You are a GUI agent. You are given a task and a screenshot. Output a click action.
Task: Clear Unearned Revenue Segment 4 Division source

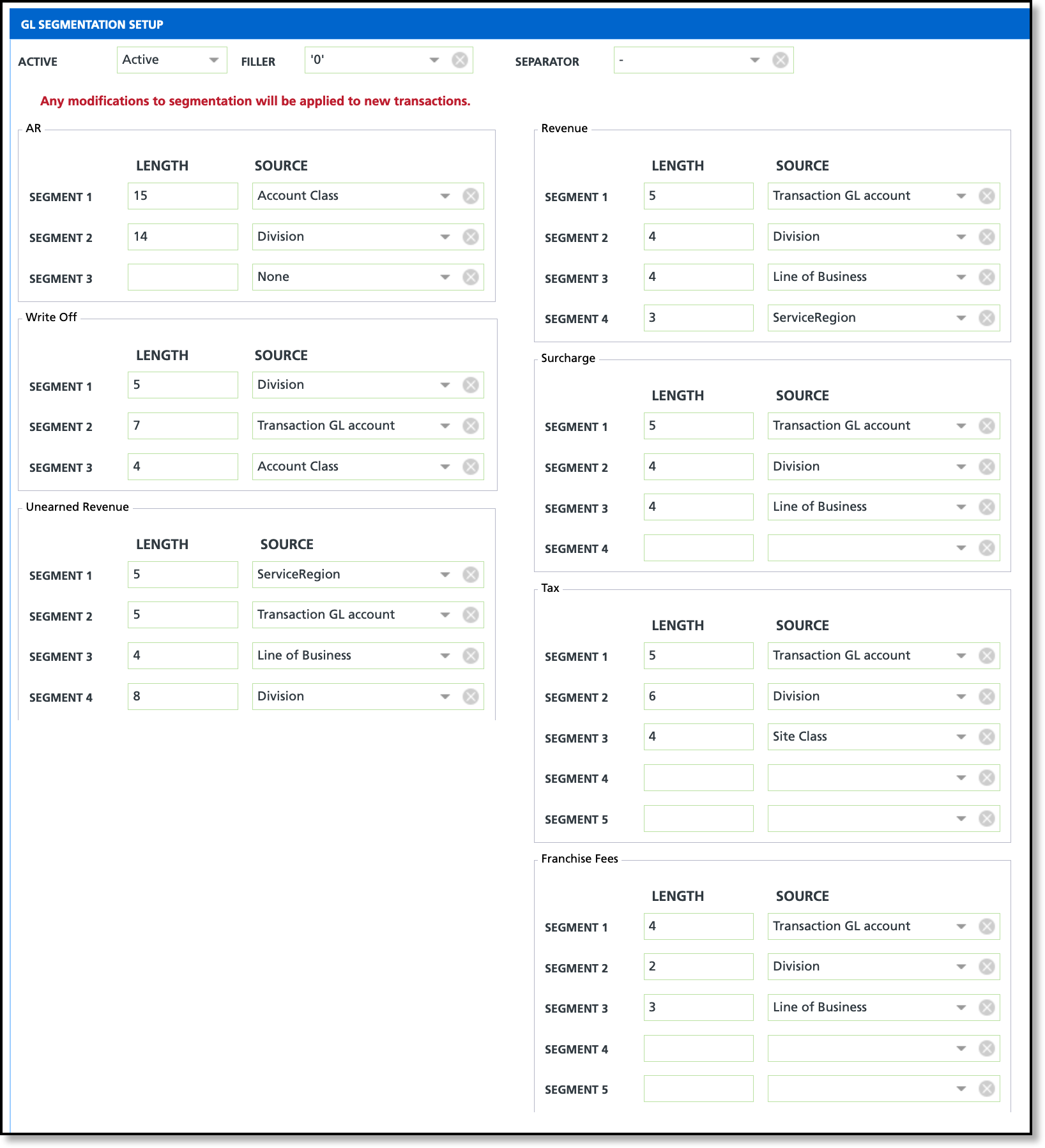[x=471, y=697]
